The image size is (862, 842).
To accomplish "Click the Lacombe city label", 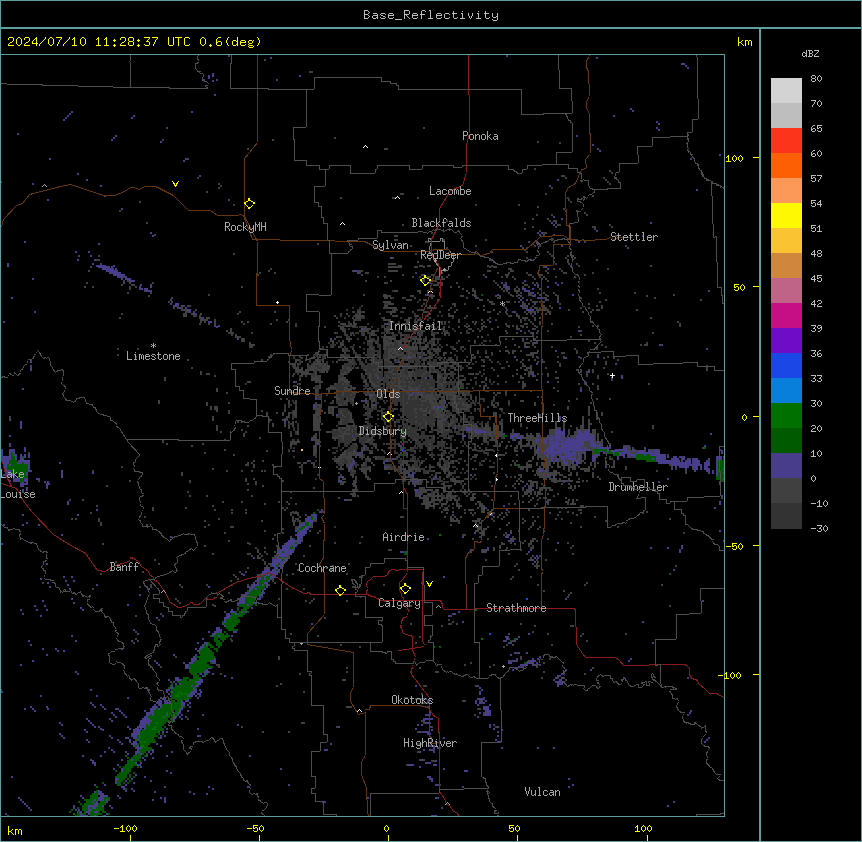I will [450, 191].
